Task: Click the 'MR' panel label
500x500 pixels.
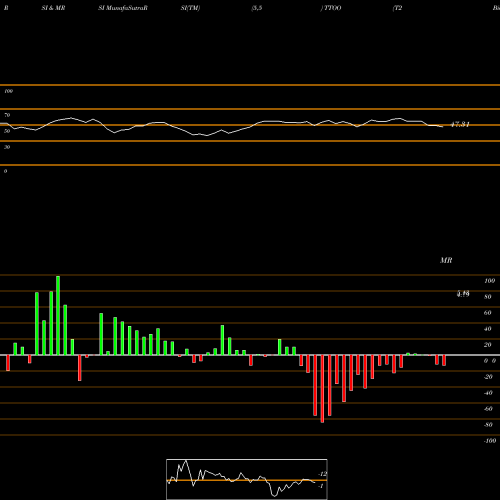Action: point(446,260)
